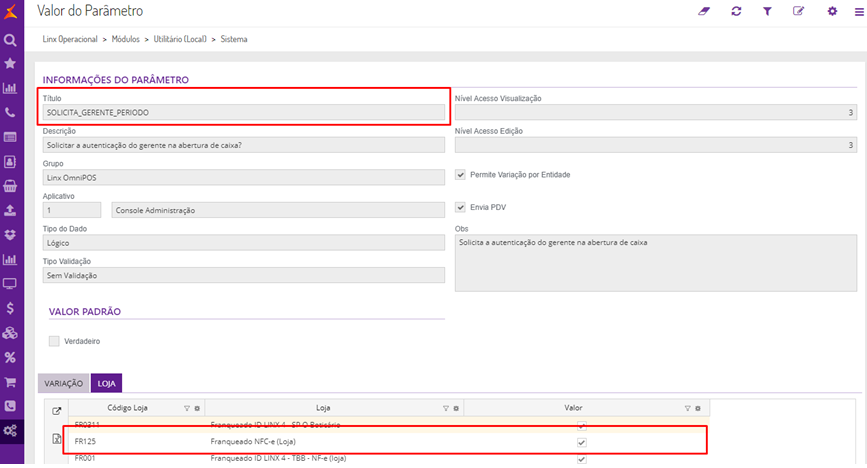Click the refresh icon in top toolbar
This screenshot has width=867, height=468.
[x=737, y=11]
